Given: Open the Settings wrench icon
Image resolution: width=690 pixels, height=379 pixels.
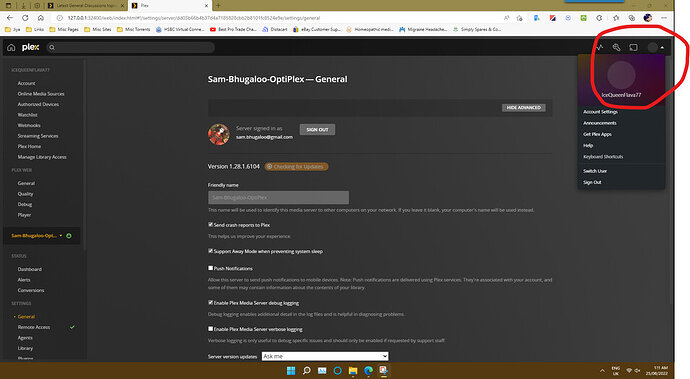Looking at the screenshot, I should click(616, 47).
